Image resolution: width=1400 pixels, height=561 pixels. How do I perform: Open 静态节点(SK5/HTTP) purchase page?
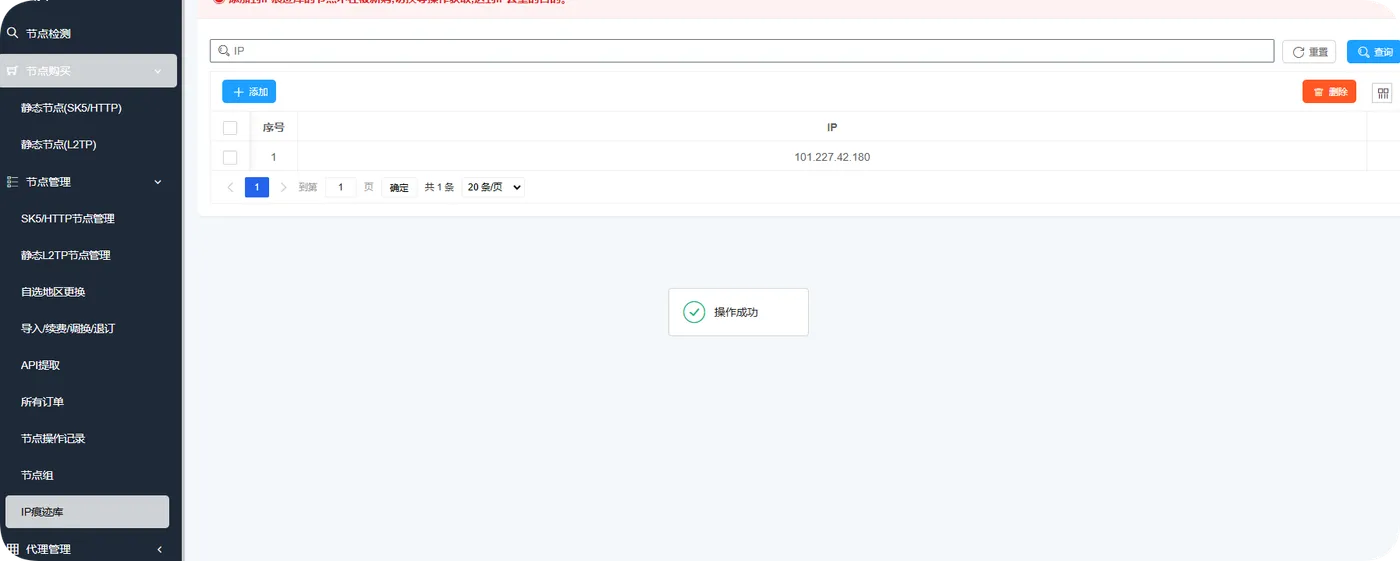pyautogui.click(x=71, y=108)
